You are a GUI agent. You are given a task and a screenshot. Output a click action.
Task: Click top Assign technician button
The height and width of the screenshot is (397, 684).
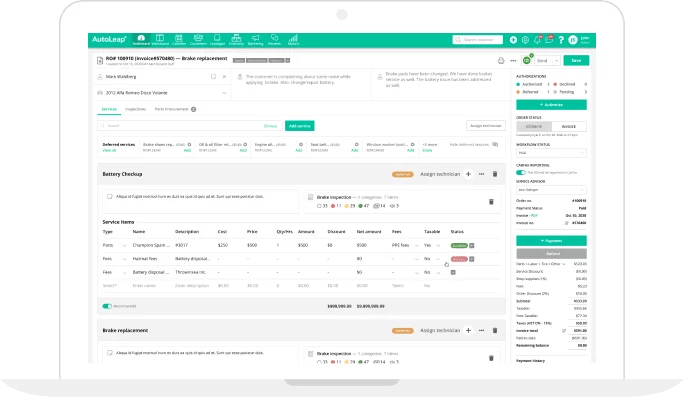point(486,126)
